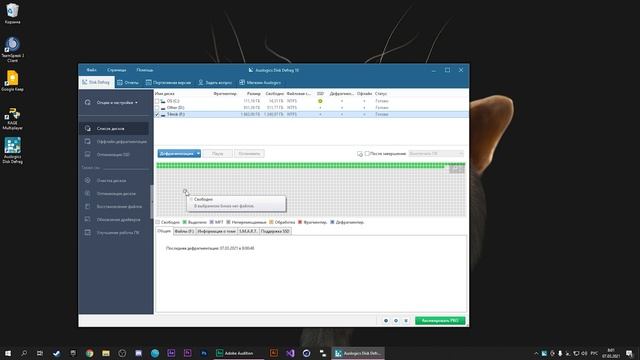Open Auslogics Disk Defrag desktop shortcut
This screenshot has height=360, width=640.
[12, 150]
